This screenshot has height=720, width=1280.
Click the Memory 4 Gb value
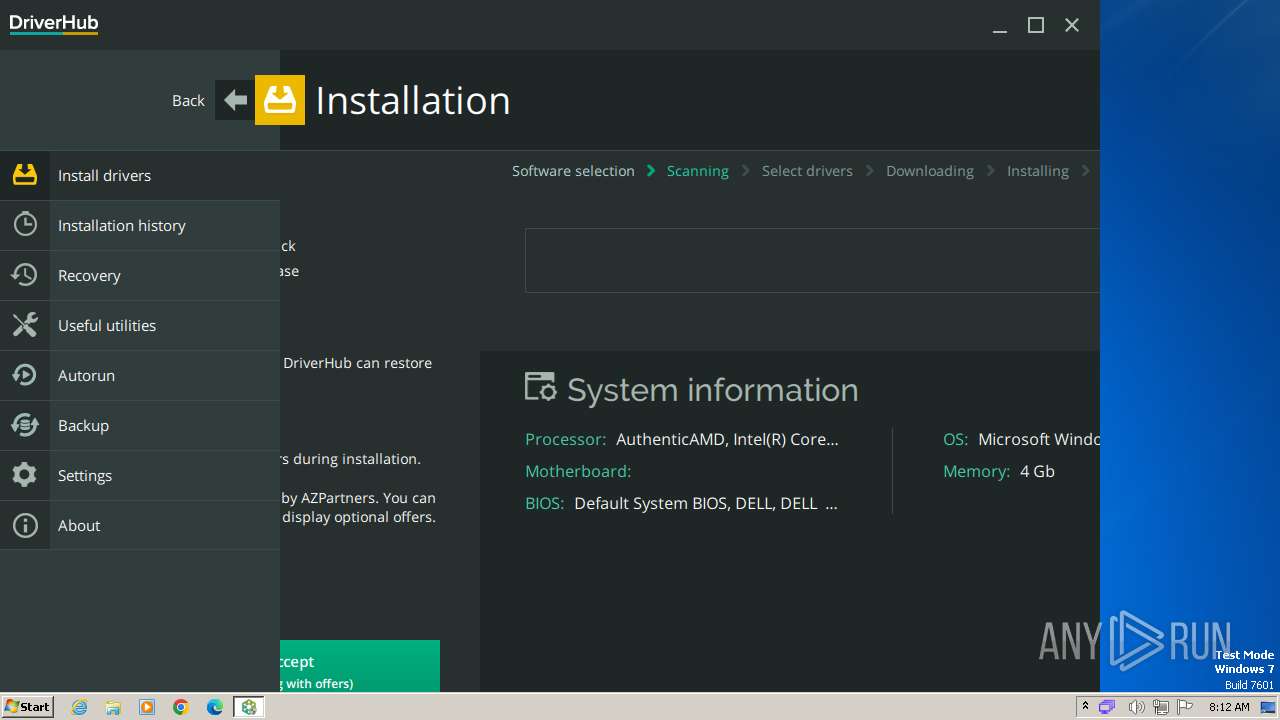[1037, 471]
